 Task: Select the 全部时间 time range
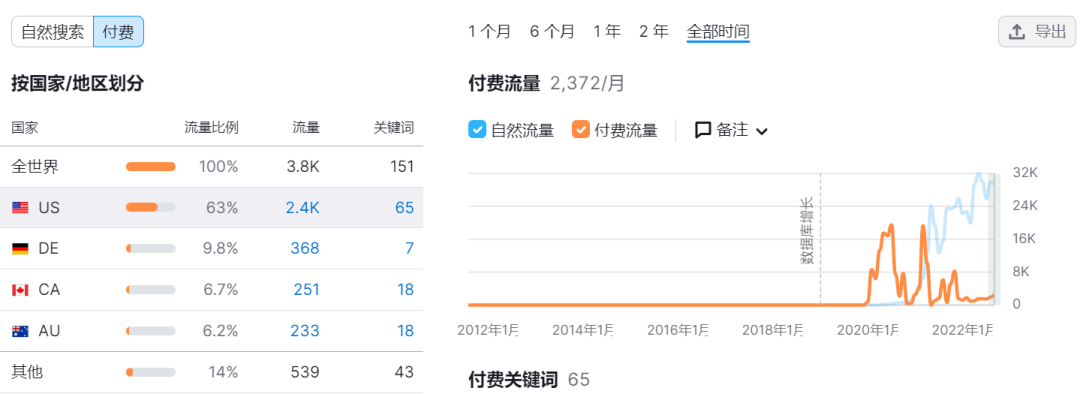718,32
